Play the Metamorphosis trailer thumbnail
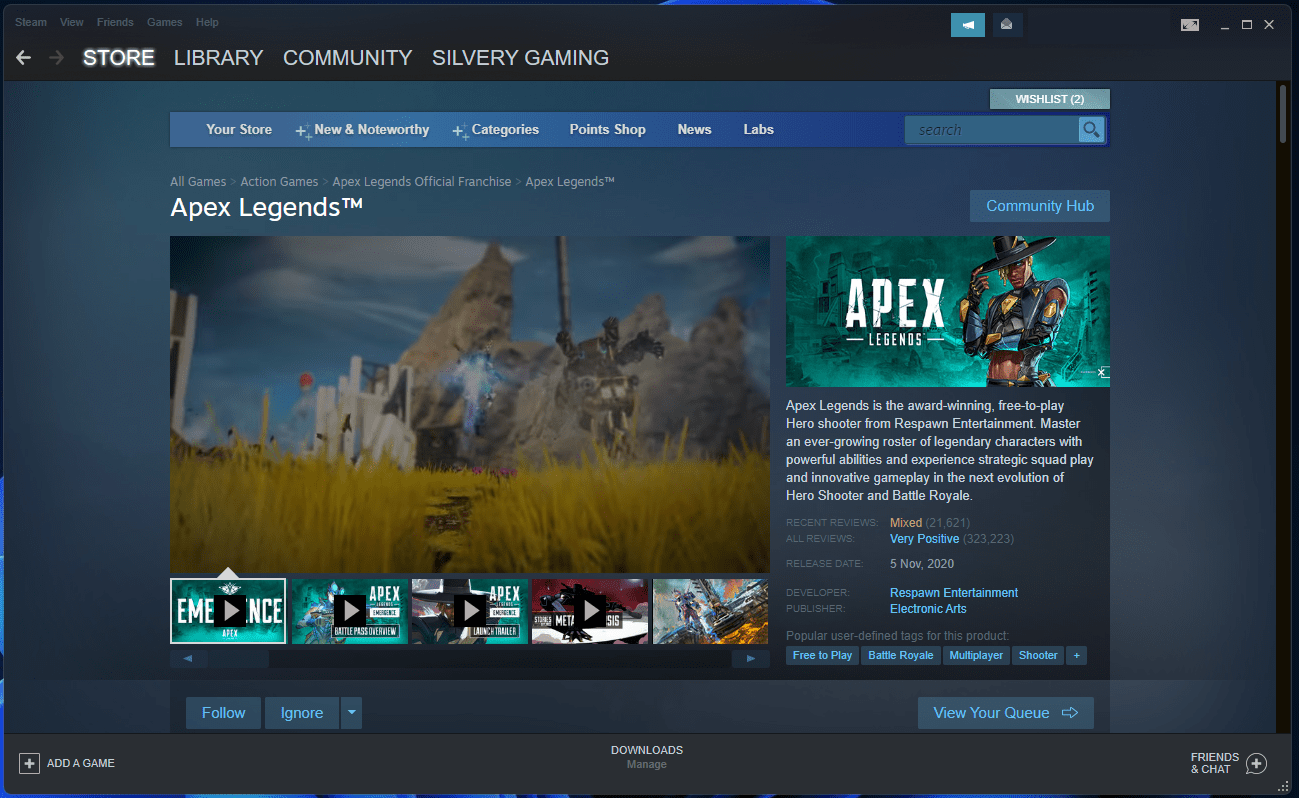This screenshot has height=798, width=1299. point(590,611)
